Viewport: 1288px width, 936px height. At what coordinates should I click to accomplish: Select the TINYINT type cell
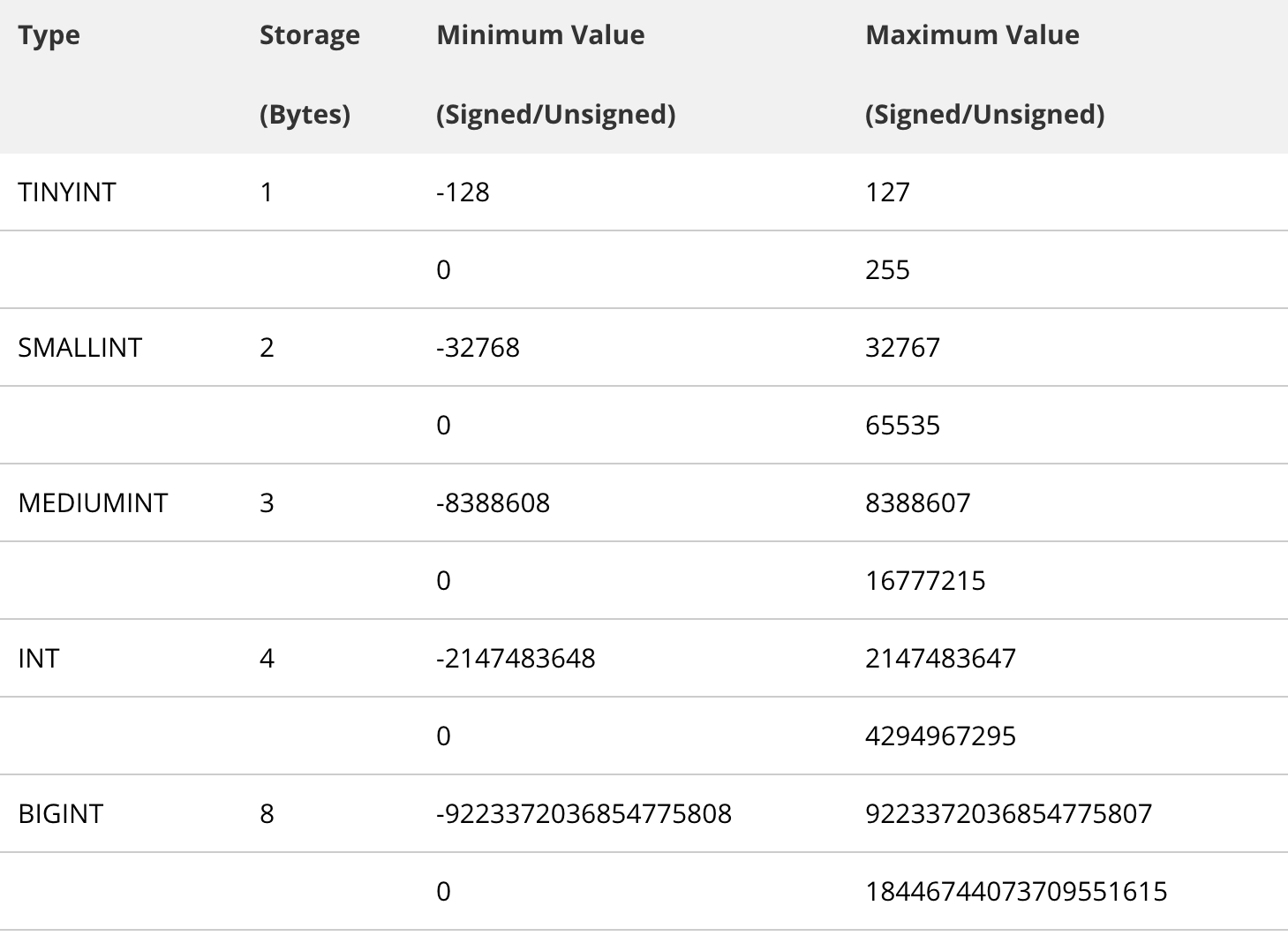tap(67, 192)
